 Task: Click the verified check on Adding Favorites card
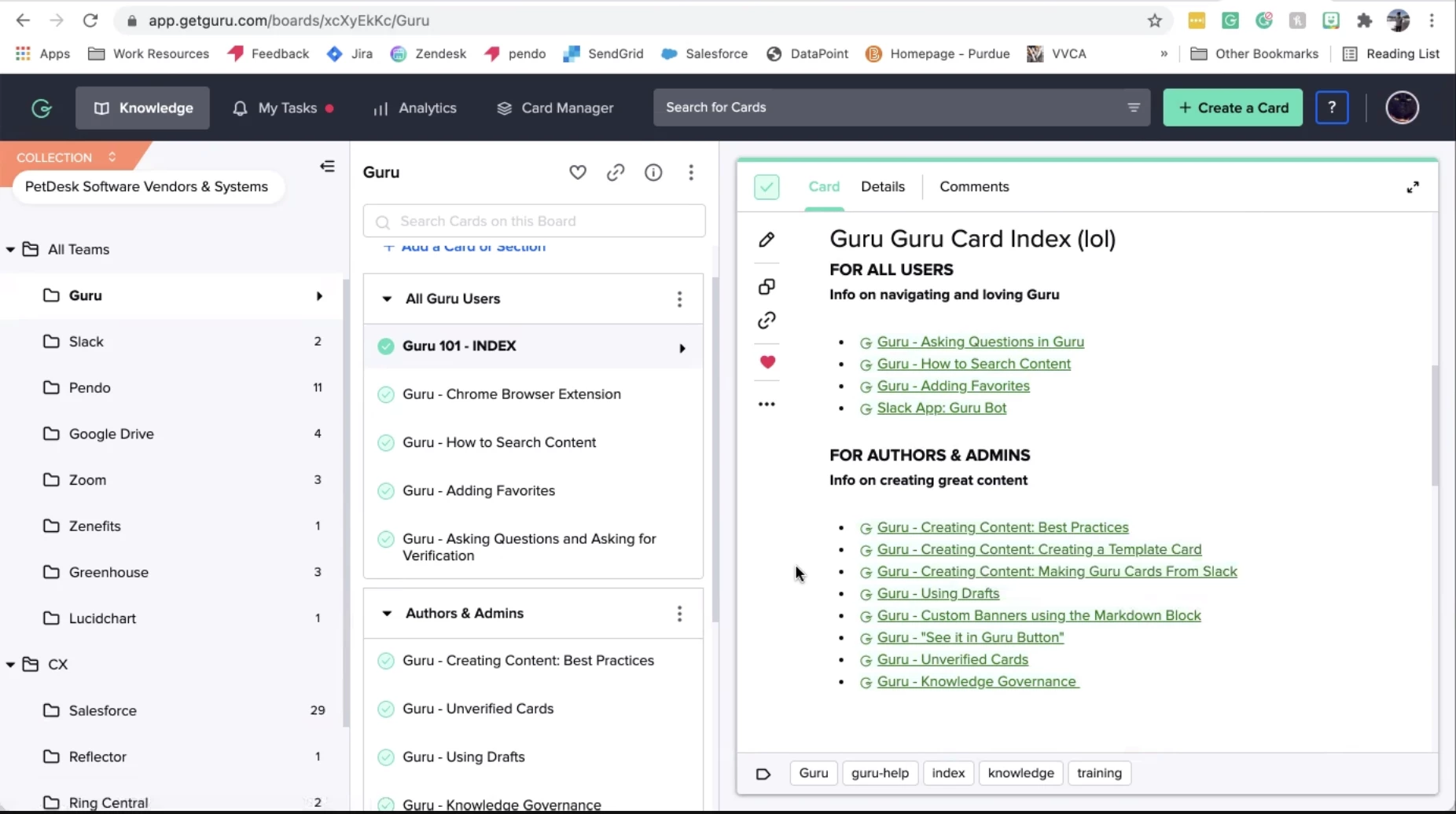(x=385, y=491)
